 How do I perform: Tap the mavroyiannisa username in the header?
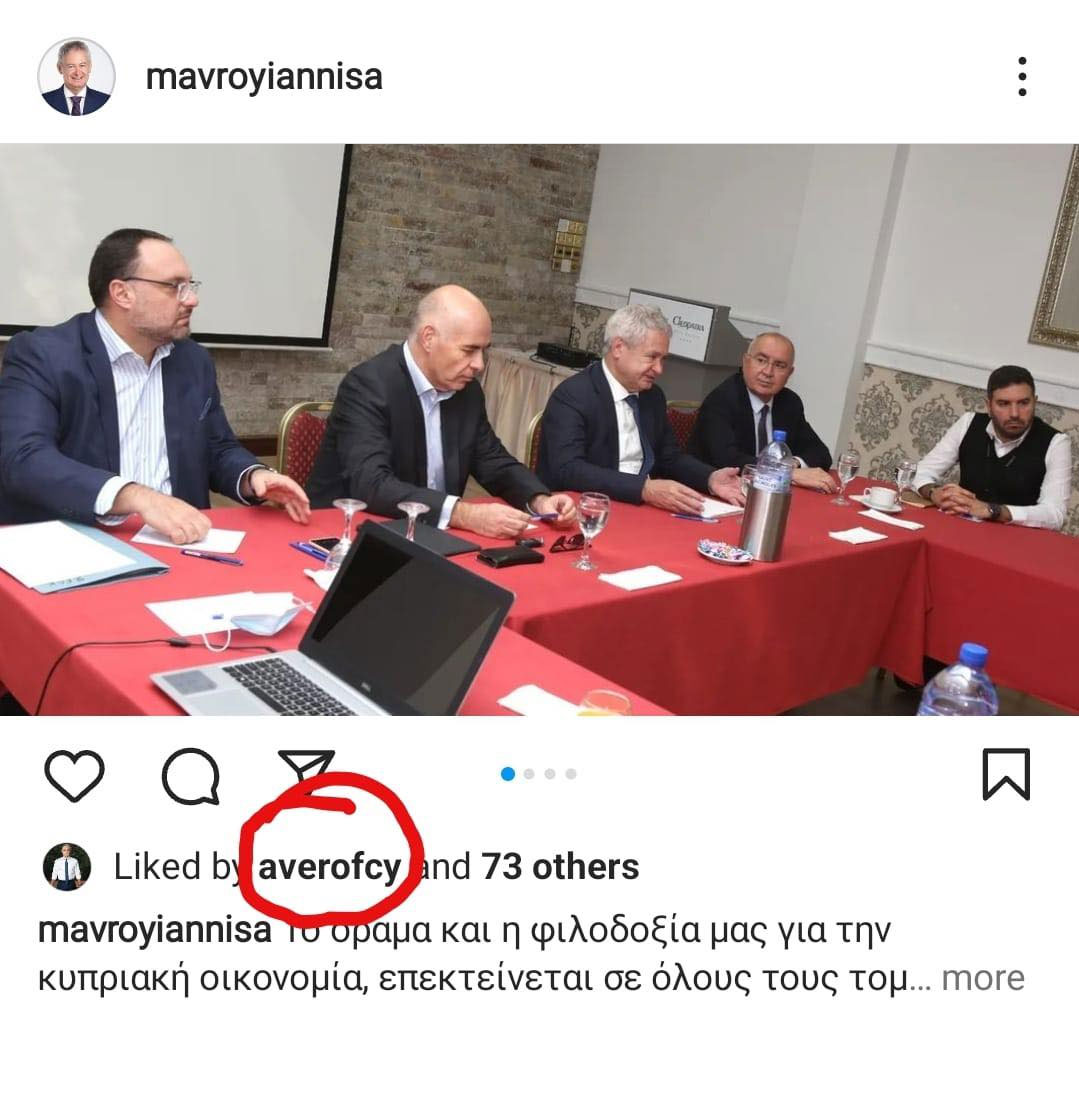click(264, 77)
